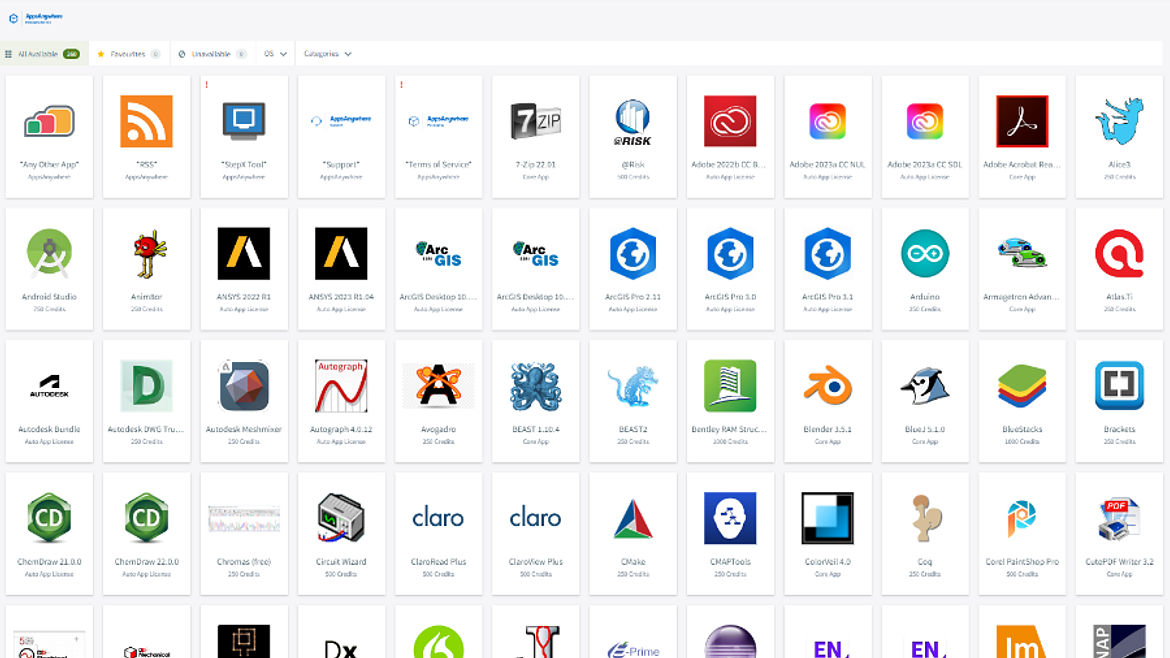Open the orange RSS feed icon

pyautogui.click(x=146, y=121)
